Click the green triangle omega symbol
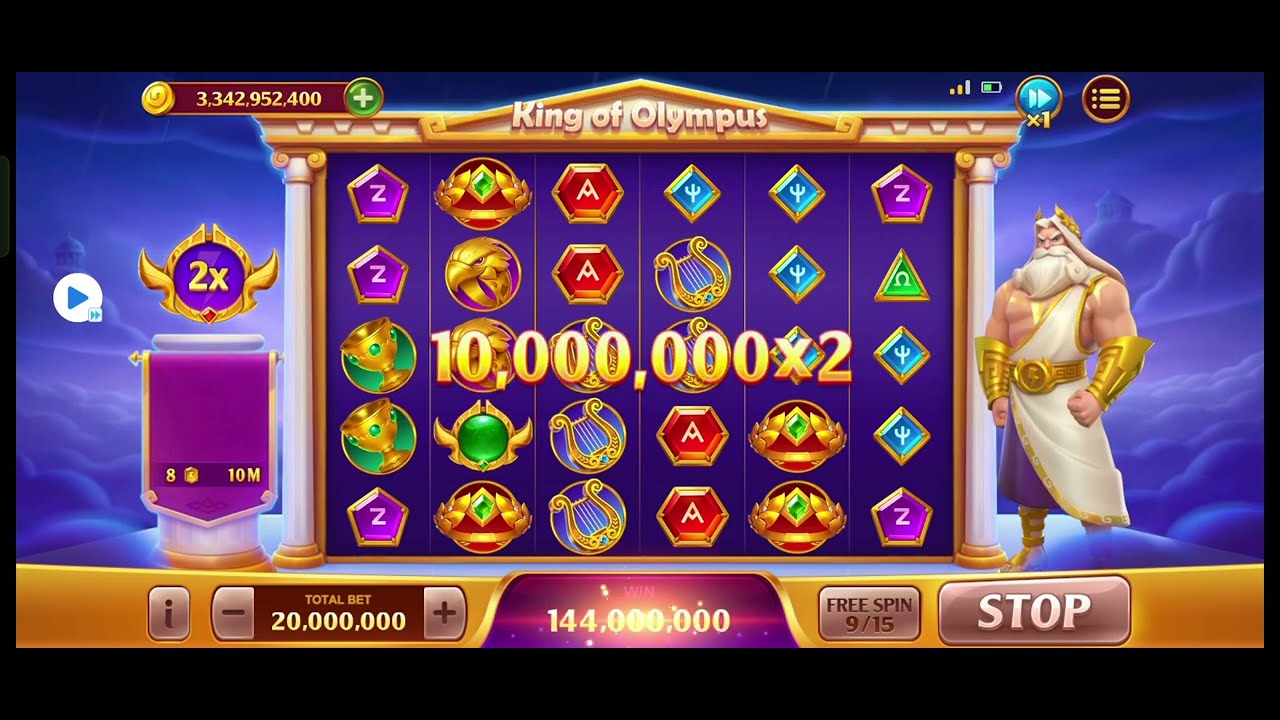The height and width of the screenshot is (720, 1280). click(x=902, y=276)
